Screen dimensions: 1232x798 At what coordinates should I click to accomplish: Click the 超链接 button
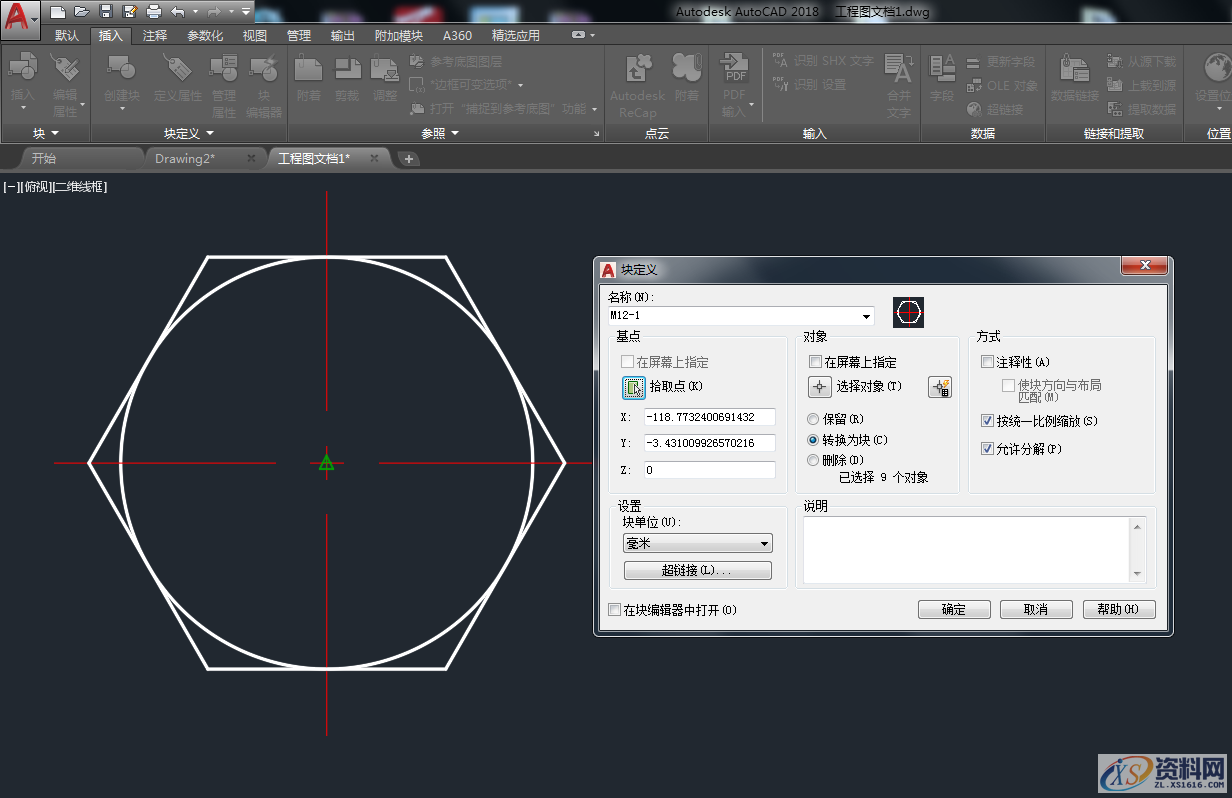click(x=697, y=570)
